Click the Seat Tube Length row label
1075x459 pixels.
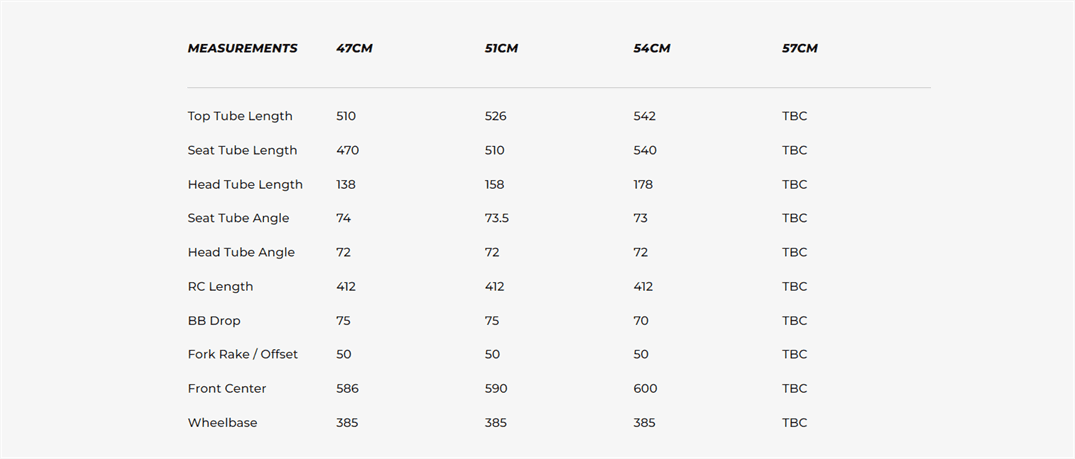243,150
